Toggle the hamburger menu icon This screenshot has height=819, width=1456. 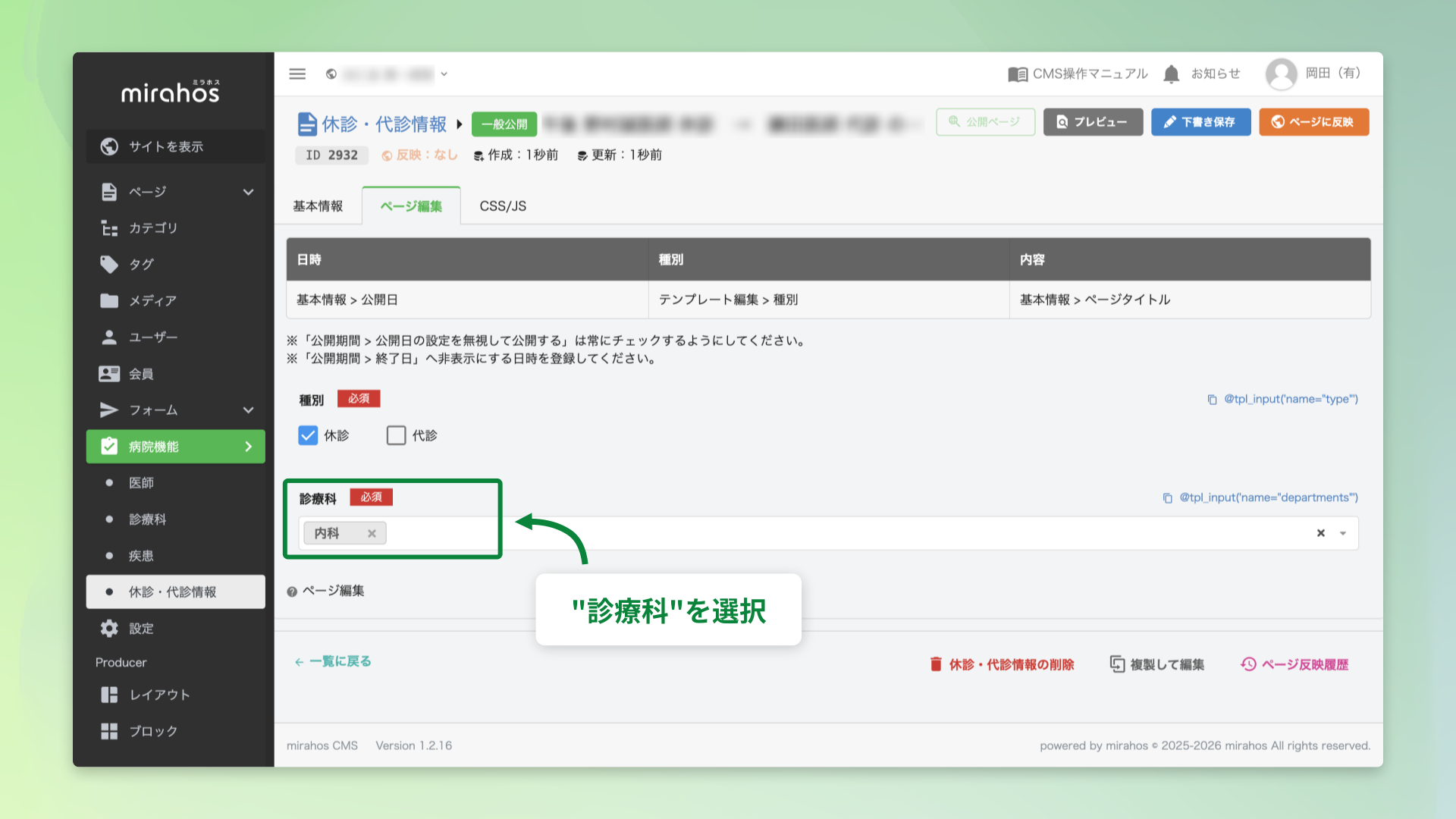(297, 74)
